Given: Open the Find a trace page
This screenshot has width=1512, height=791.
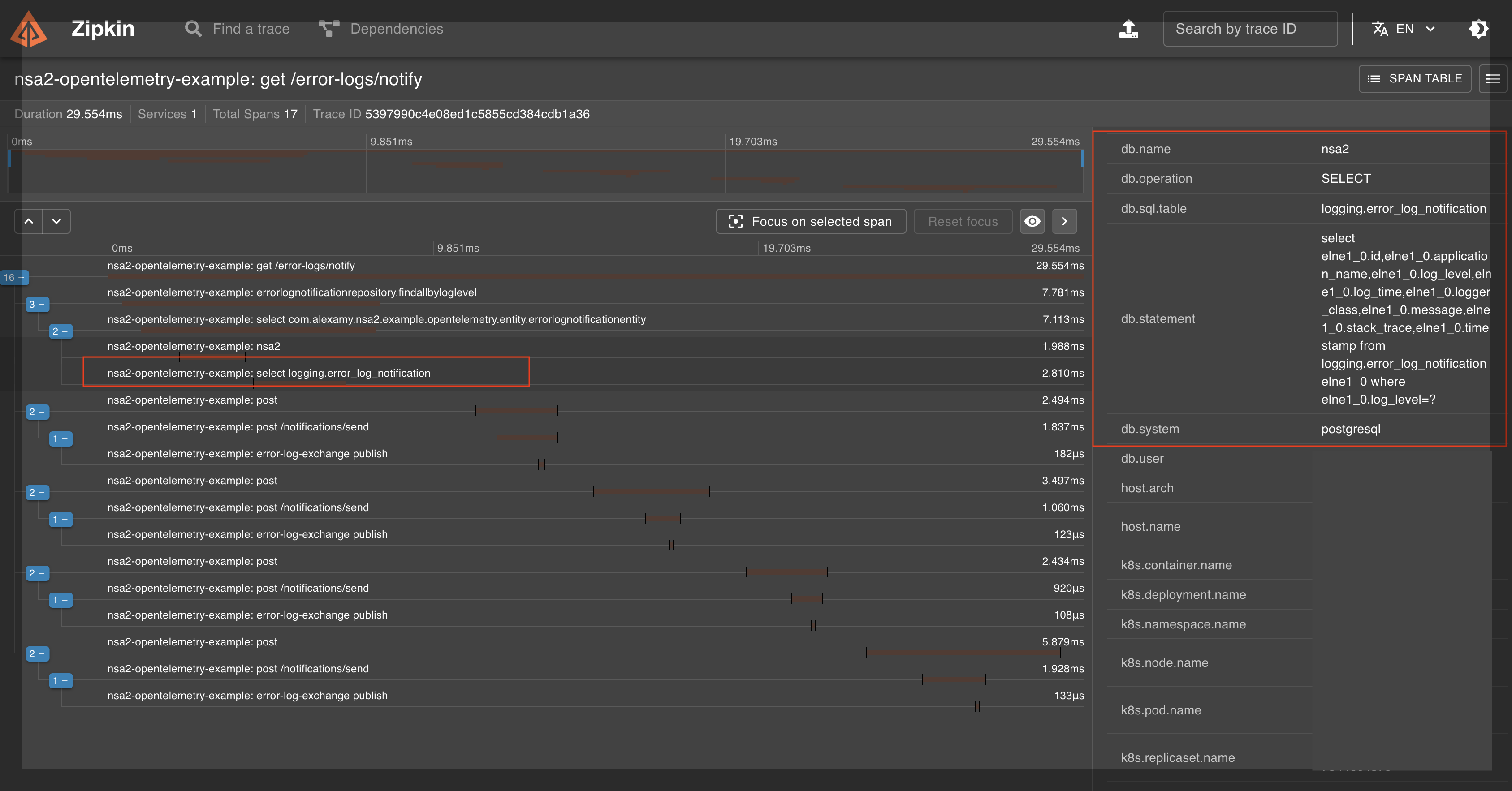Looking at the screenshot, I should pos(237,29).
